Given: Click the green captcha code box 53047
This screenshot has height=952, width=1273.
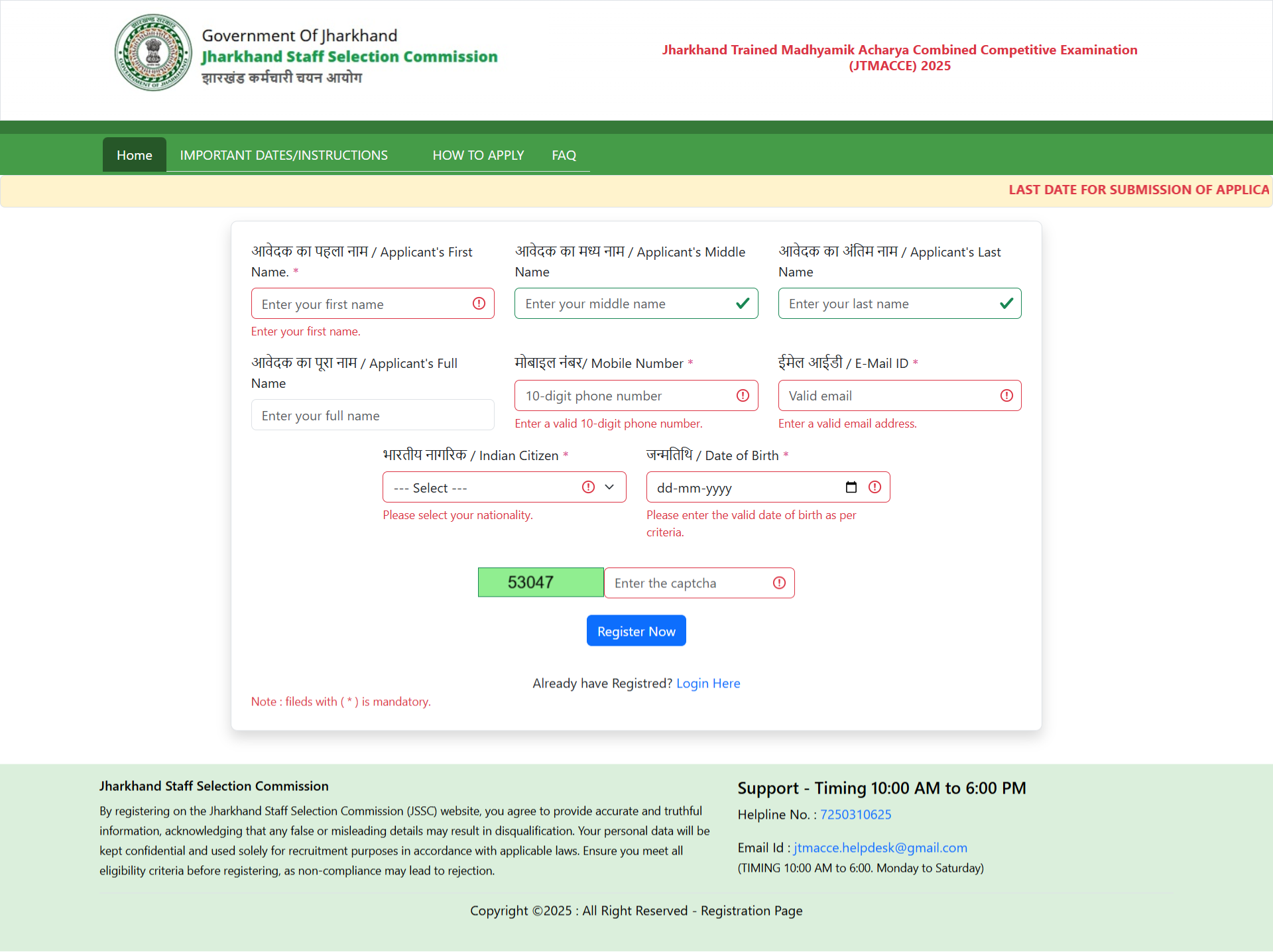Looking at the screenshot, I should click(540, 583).
